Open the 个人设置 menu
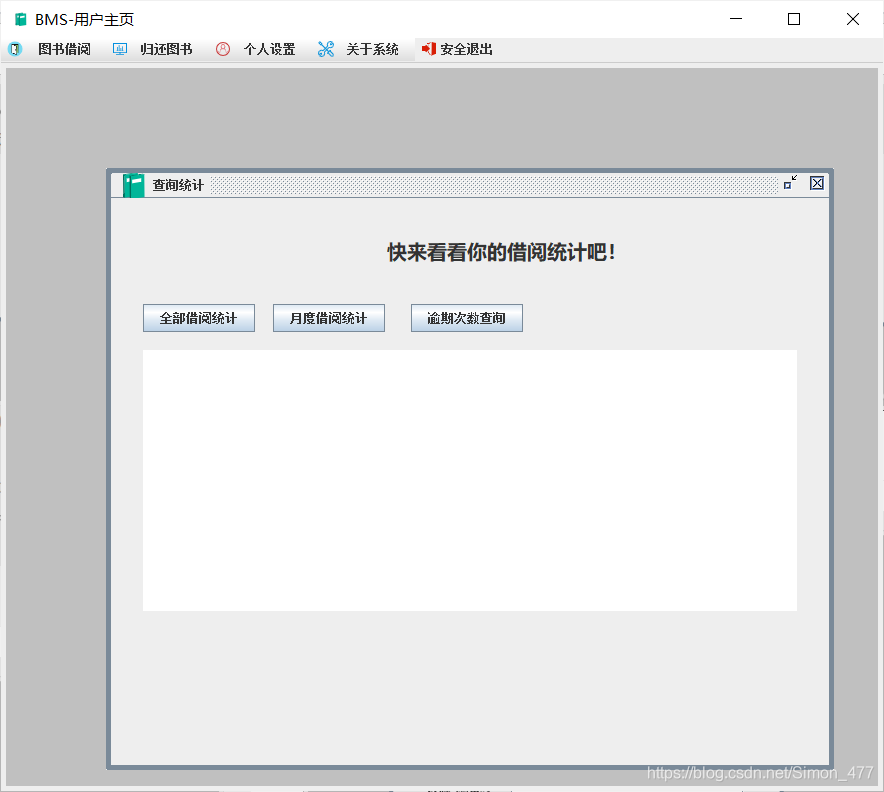The image size is (884, 792). coord(269,49)
